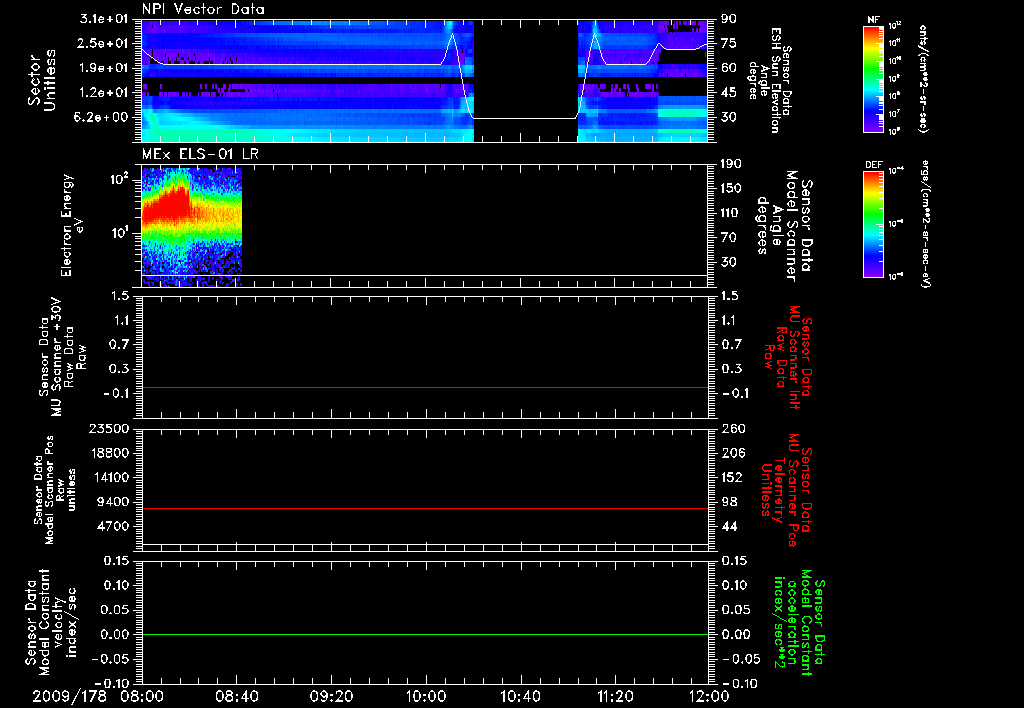Click the 190 scanner angle tick label
Viewport: 1024px width, 708px height.
[x=731, y=164]
